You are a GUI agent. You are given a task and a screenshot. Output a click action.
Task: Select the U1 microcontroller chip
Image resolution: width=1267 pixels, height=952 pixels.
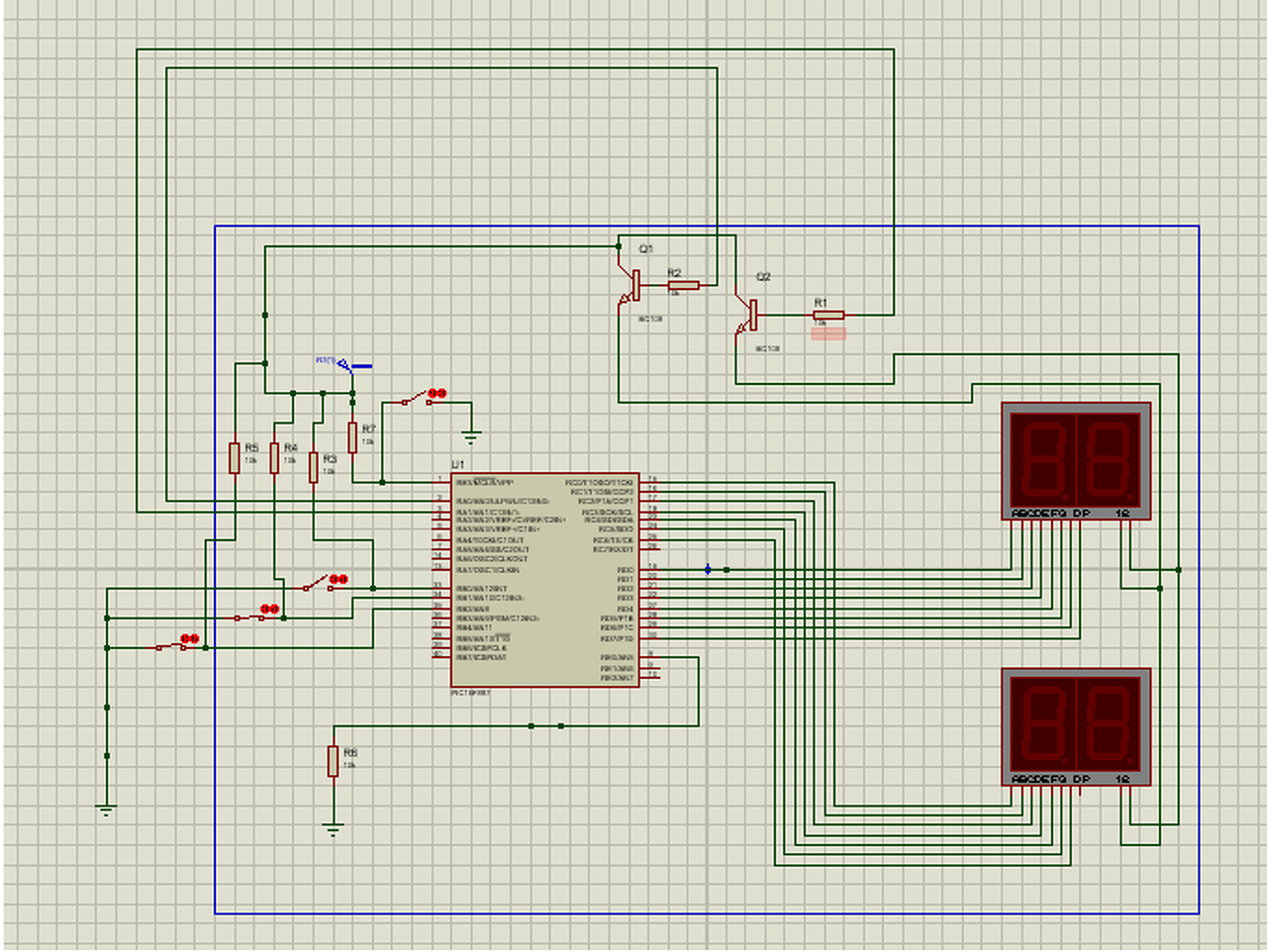[x=545, y=580]
